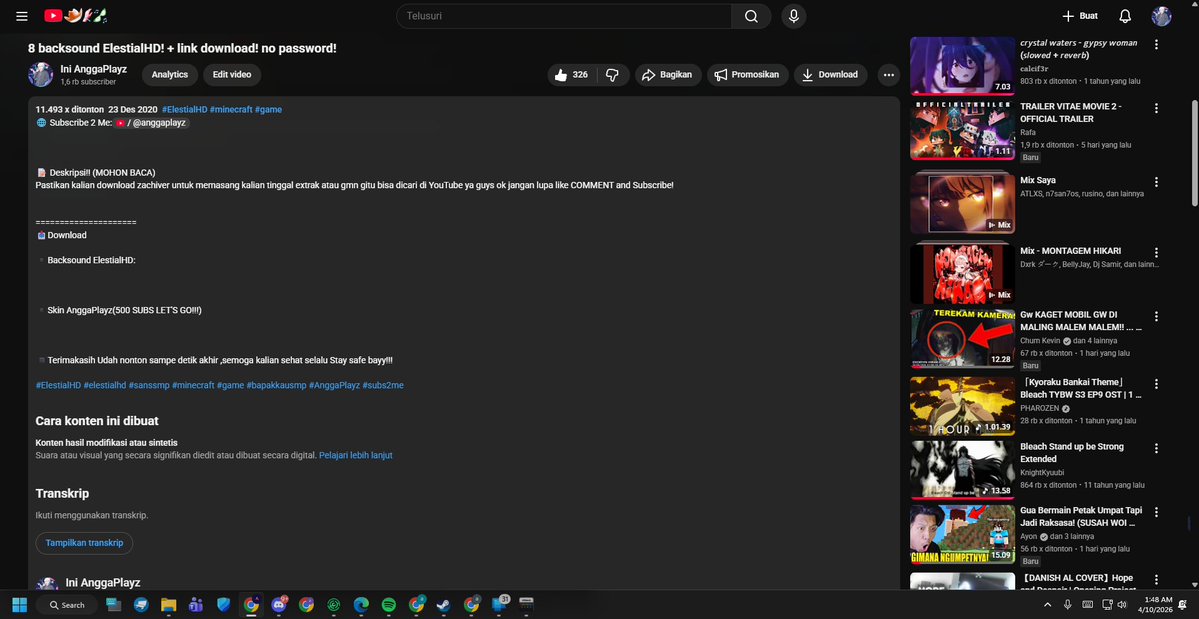Dislike the video
Screen dimensions: 1199x619
(612, 75)
